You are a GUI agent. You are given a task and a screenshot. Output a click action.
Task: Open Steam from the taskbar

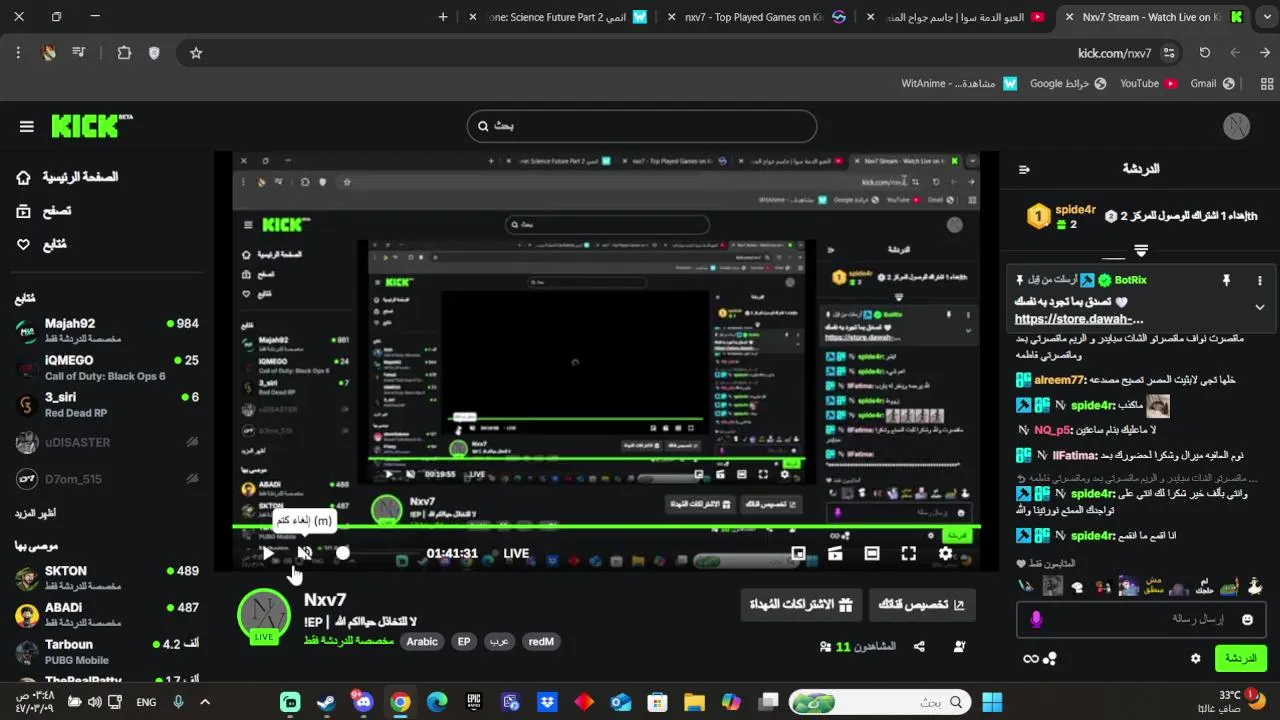tap(326, 702)
